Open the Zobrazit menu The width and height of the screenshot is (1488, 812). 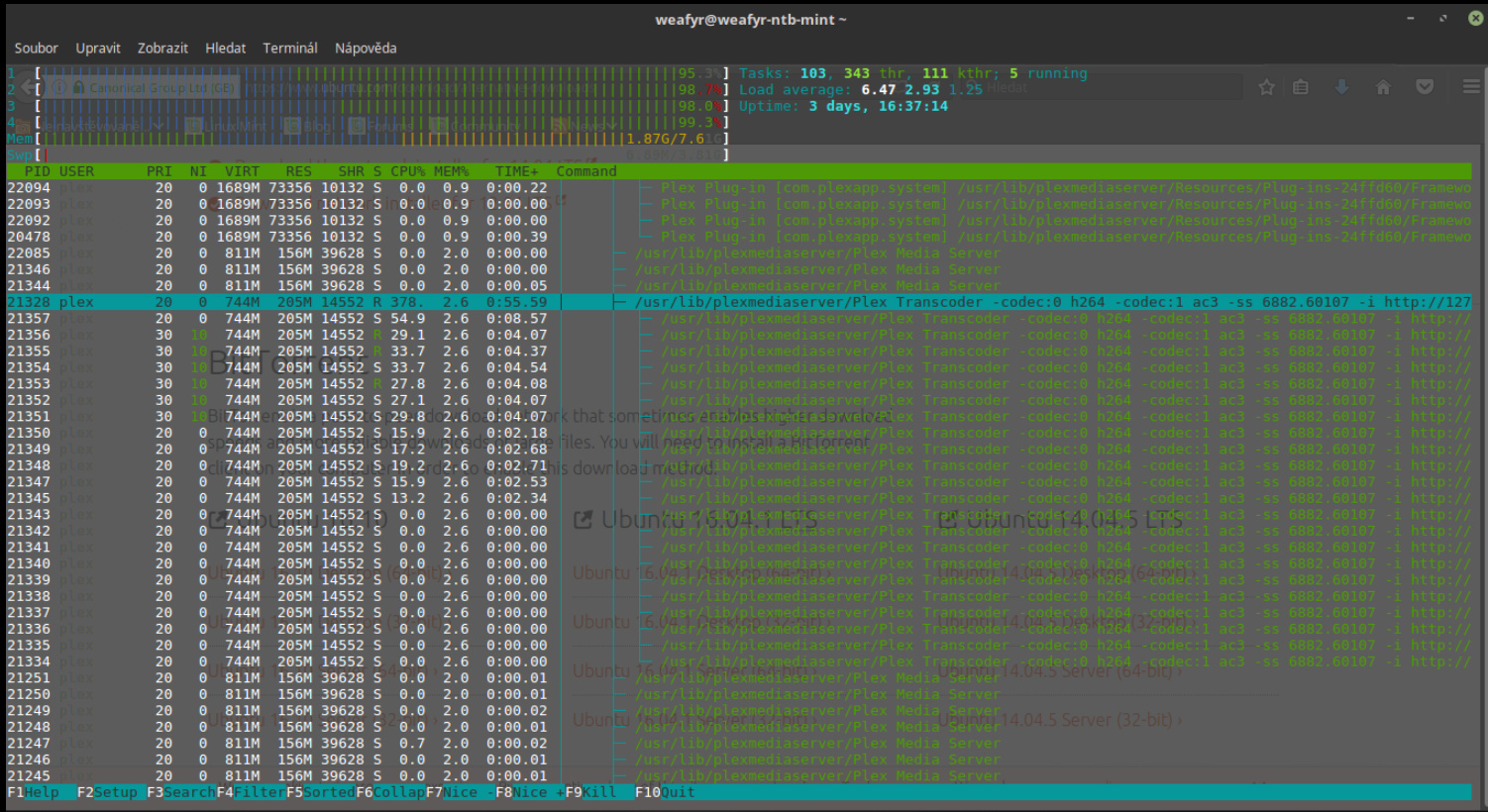point(162,48)
